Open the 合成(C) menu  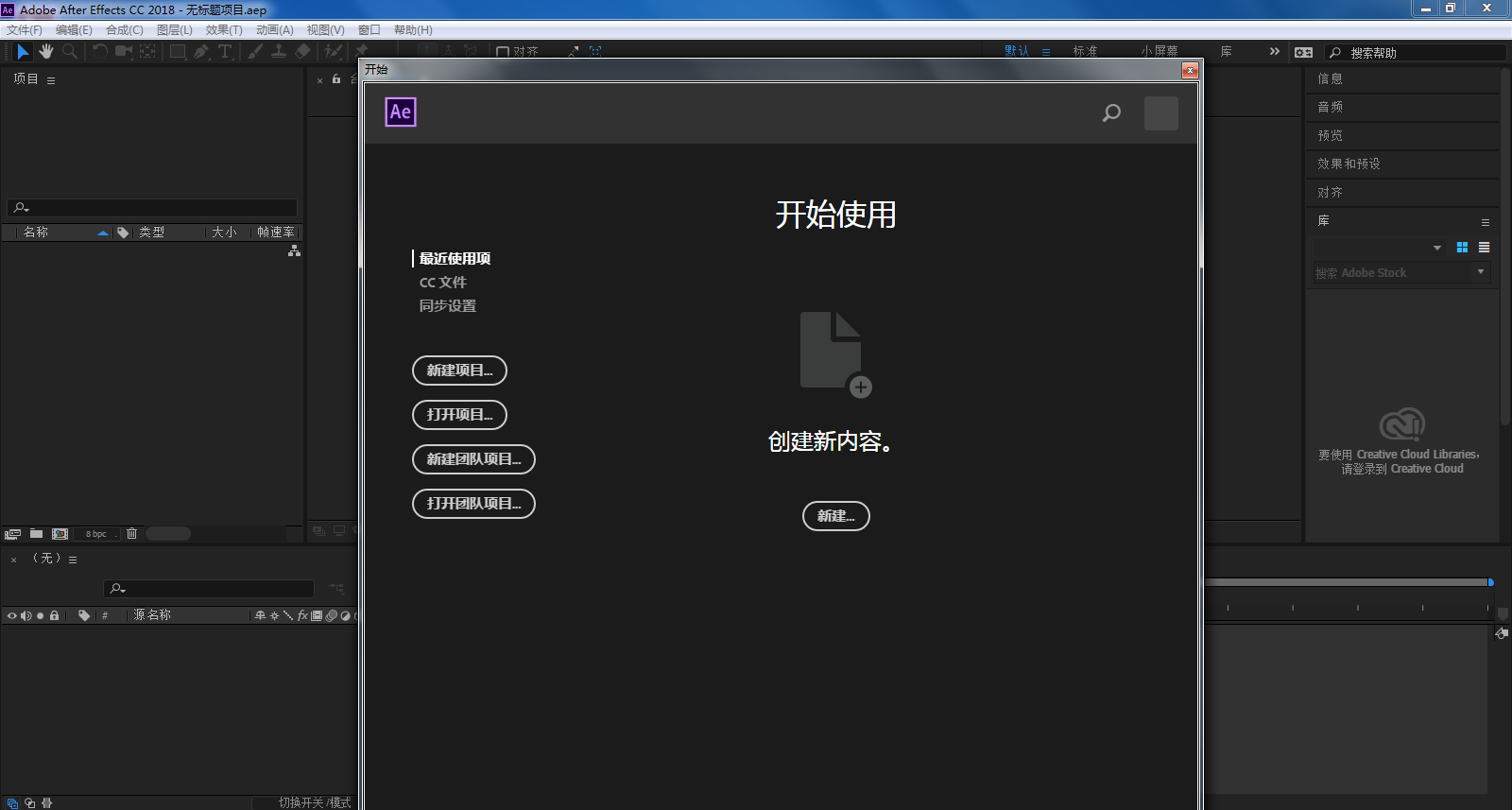coord(125,30)
